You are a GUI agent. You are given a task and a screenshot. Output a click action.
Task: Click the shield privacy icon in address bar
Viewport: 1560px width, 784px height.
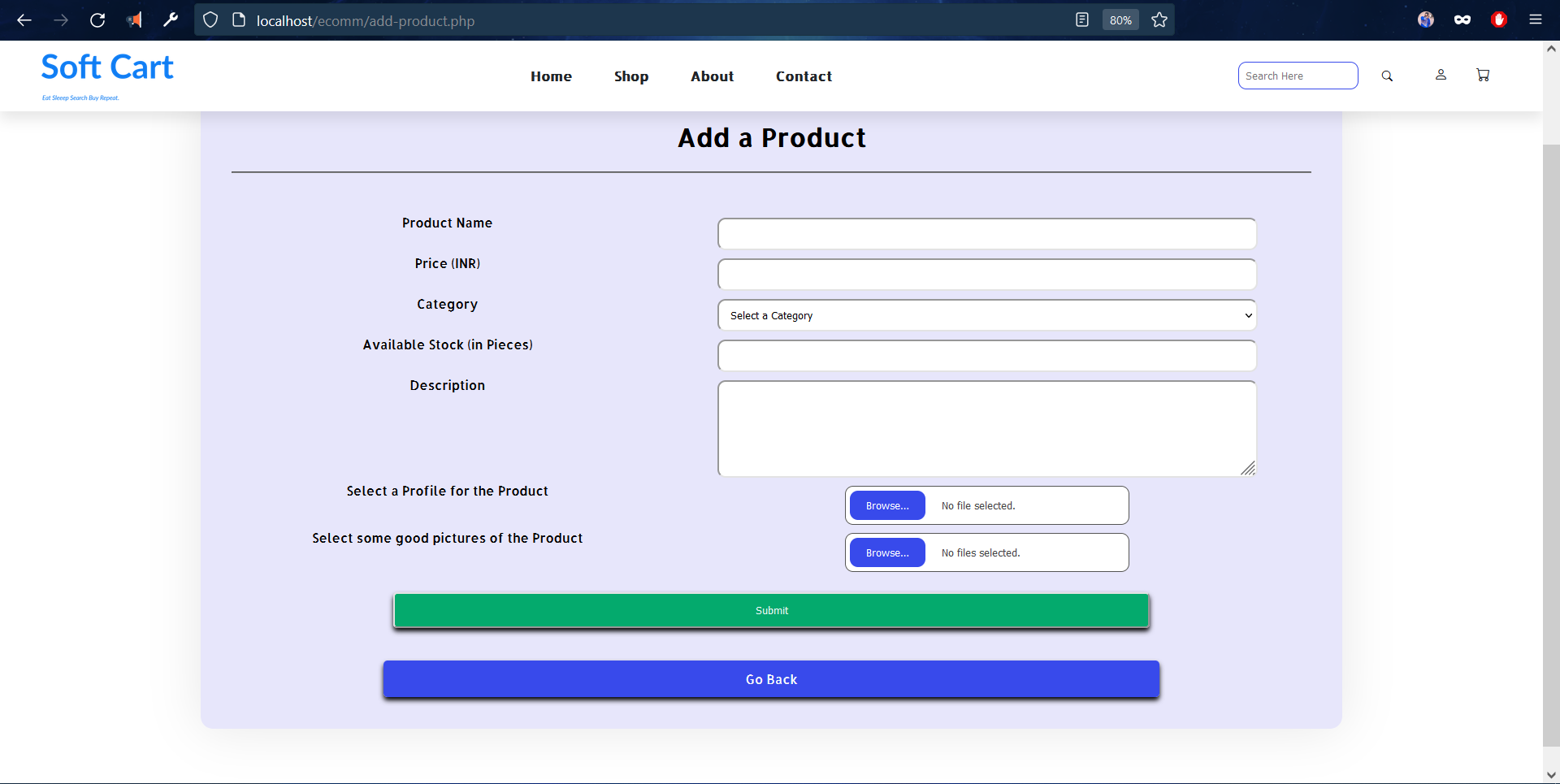210,19
